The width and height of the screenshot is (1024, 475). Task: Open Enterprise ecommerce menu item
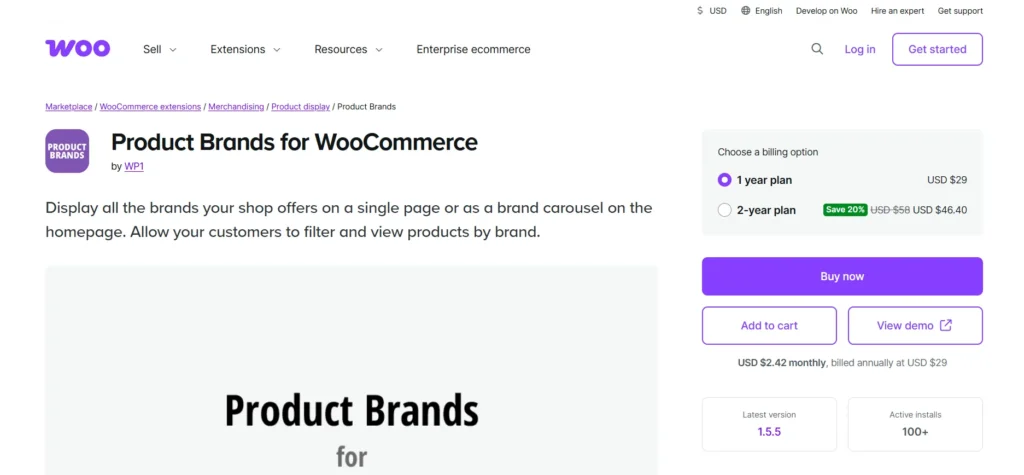(473, 49)
